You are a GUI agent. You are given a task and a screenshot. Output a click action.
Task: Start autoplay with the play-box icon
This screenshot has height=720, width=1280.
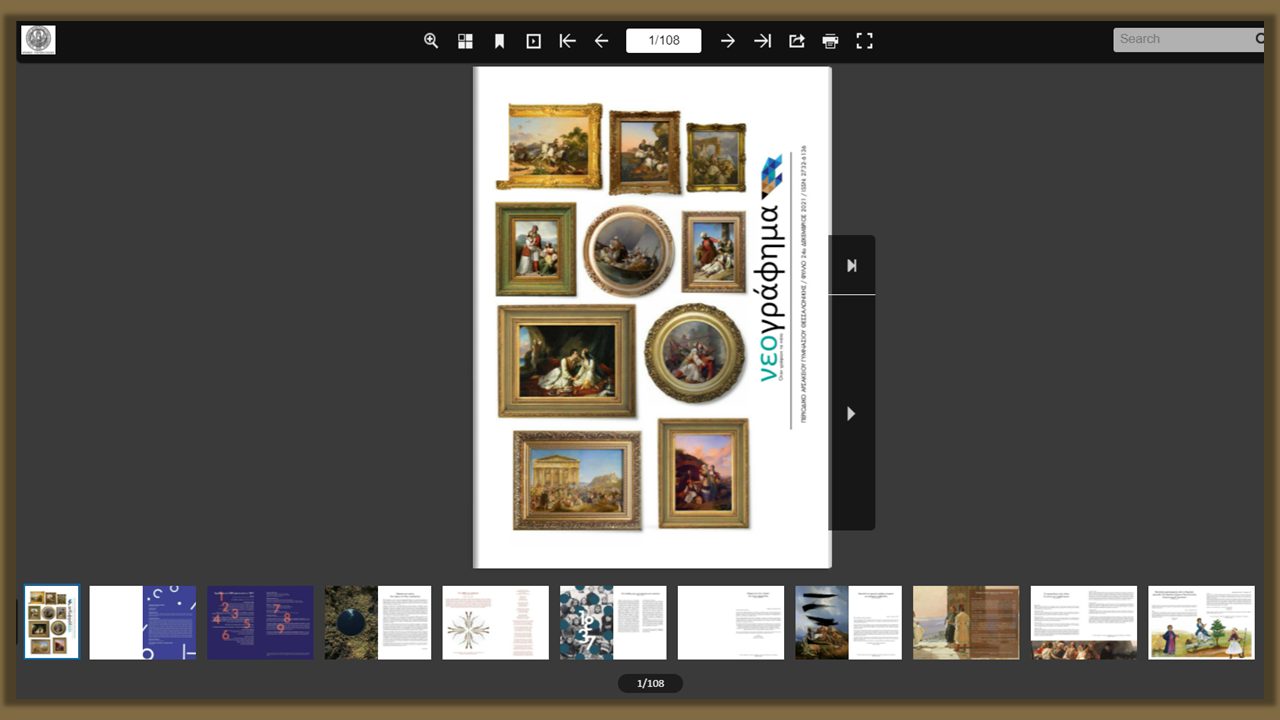tap(533, 41)
